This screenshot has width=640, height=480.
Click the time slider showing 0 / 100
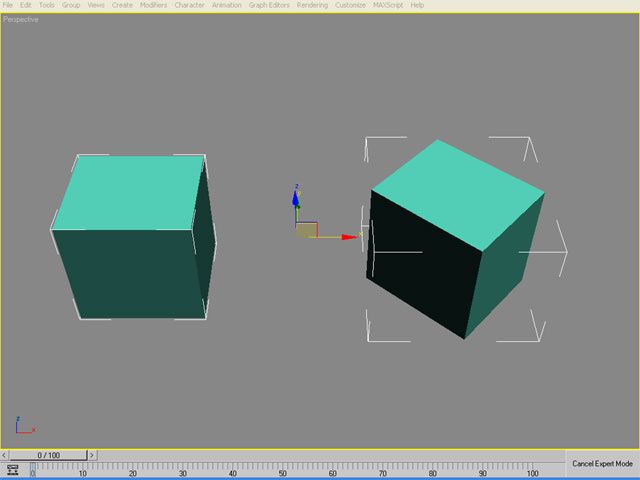click(x=49, y=455)
